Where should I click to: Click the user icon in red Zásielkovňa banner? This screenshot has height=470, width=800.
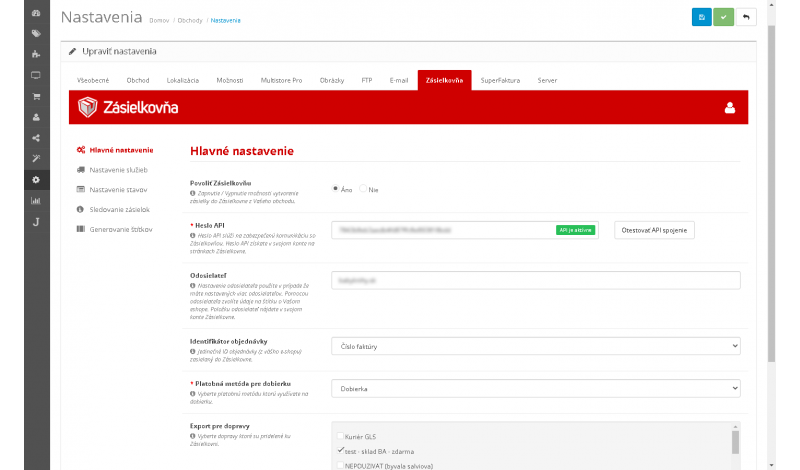(x=730, y=108)
